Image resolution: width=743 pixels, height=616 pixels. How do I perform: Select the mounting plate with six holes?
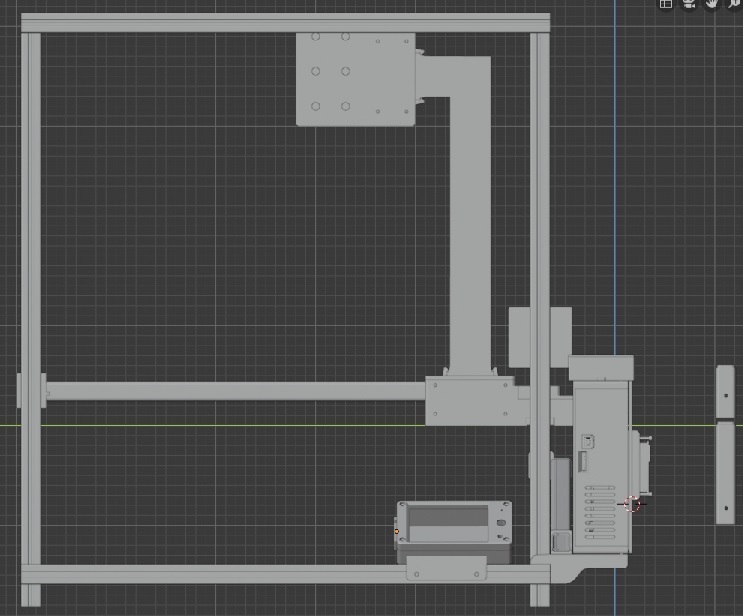pyautogui.click(x=355, y=79)
